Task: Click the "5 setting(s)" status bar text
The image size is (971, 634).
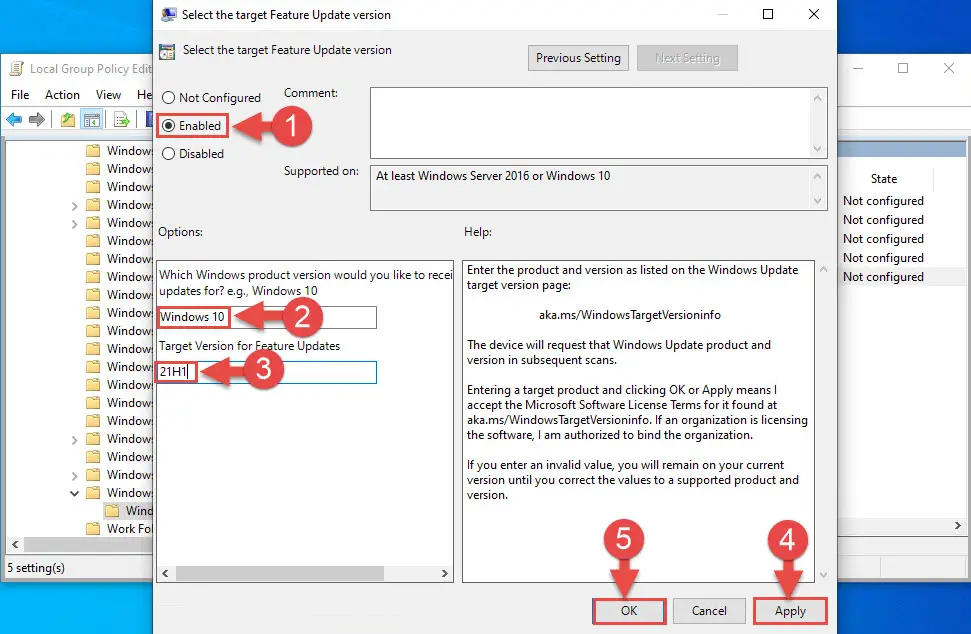Action: click(36, 568)
